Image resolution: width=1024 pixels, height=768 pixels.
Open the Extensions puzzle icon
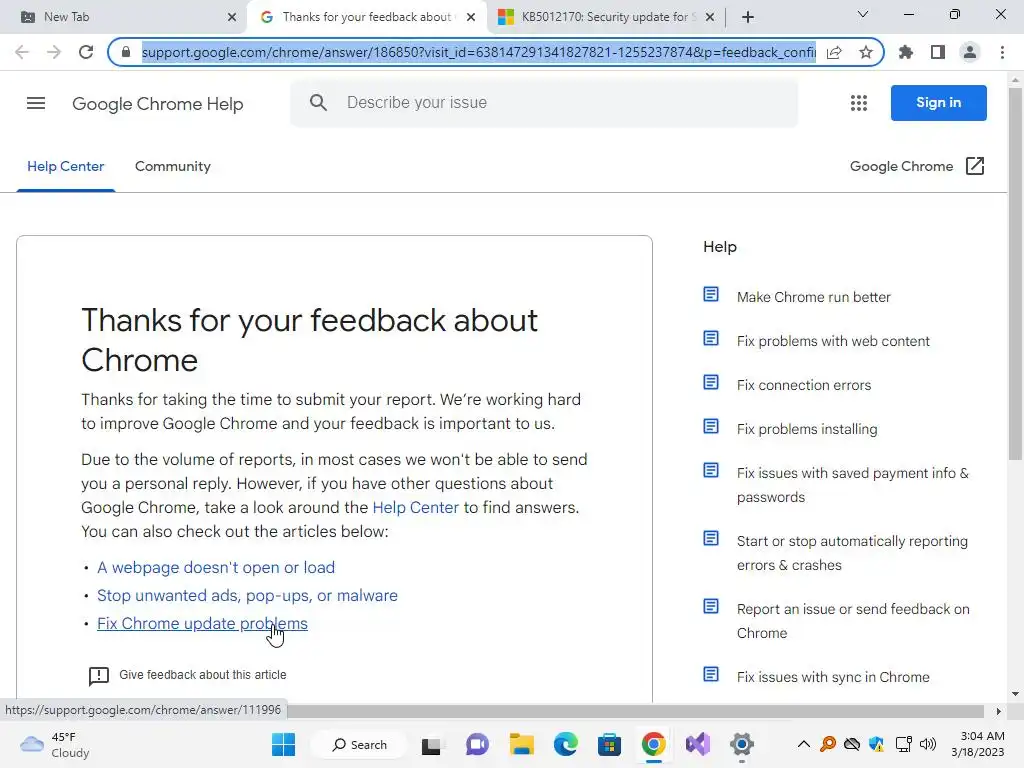(x=906, y=52)
